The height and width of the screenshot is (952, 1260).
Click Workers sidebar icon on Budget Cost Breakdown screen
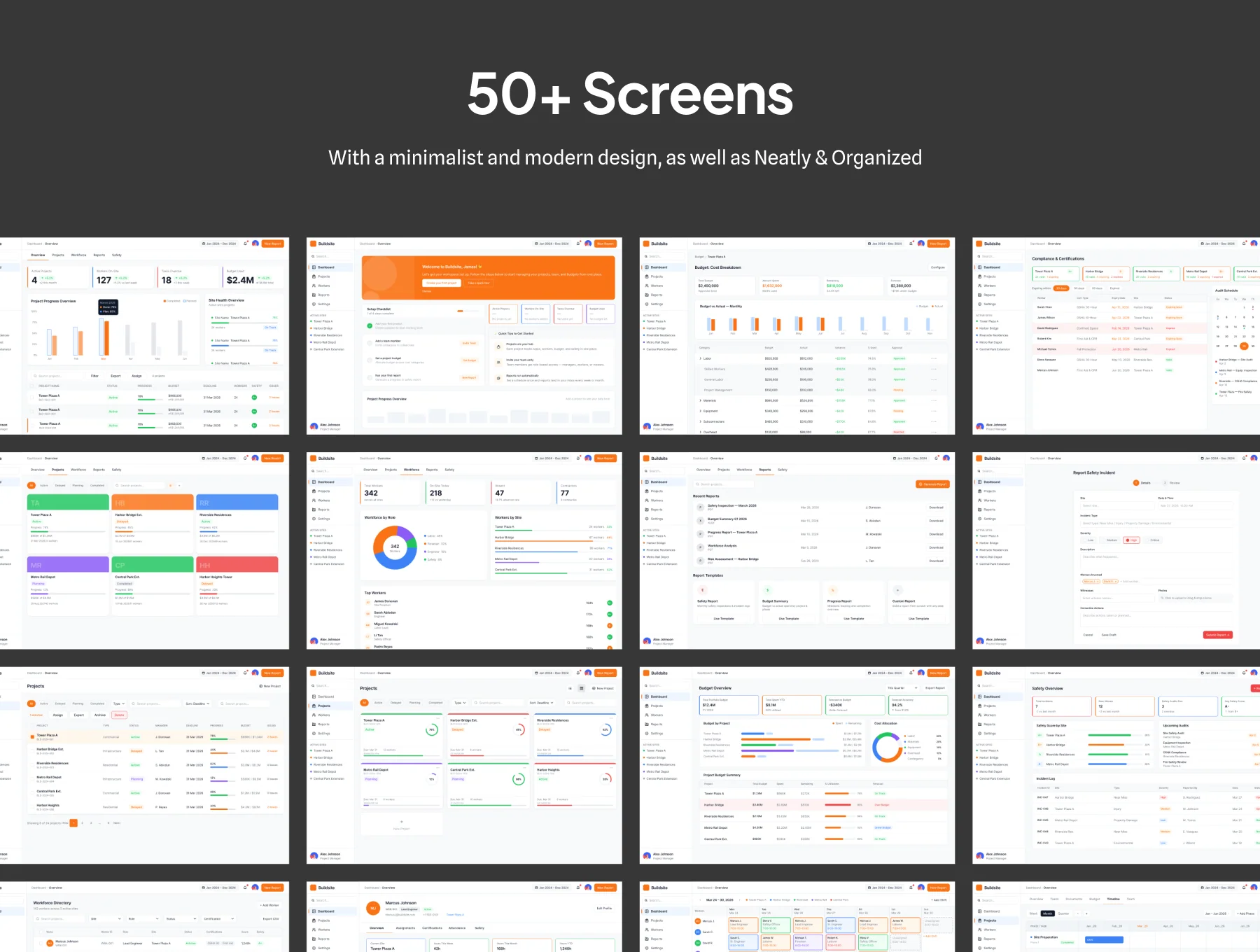point(647,286)
